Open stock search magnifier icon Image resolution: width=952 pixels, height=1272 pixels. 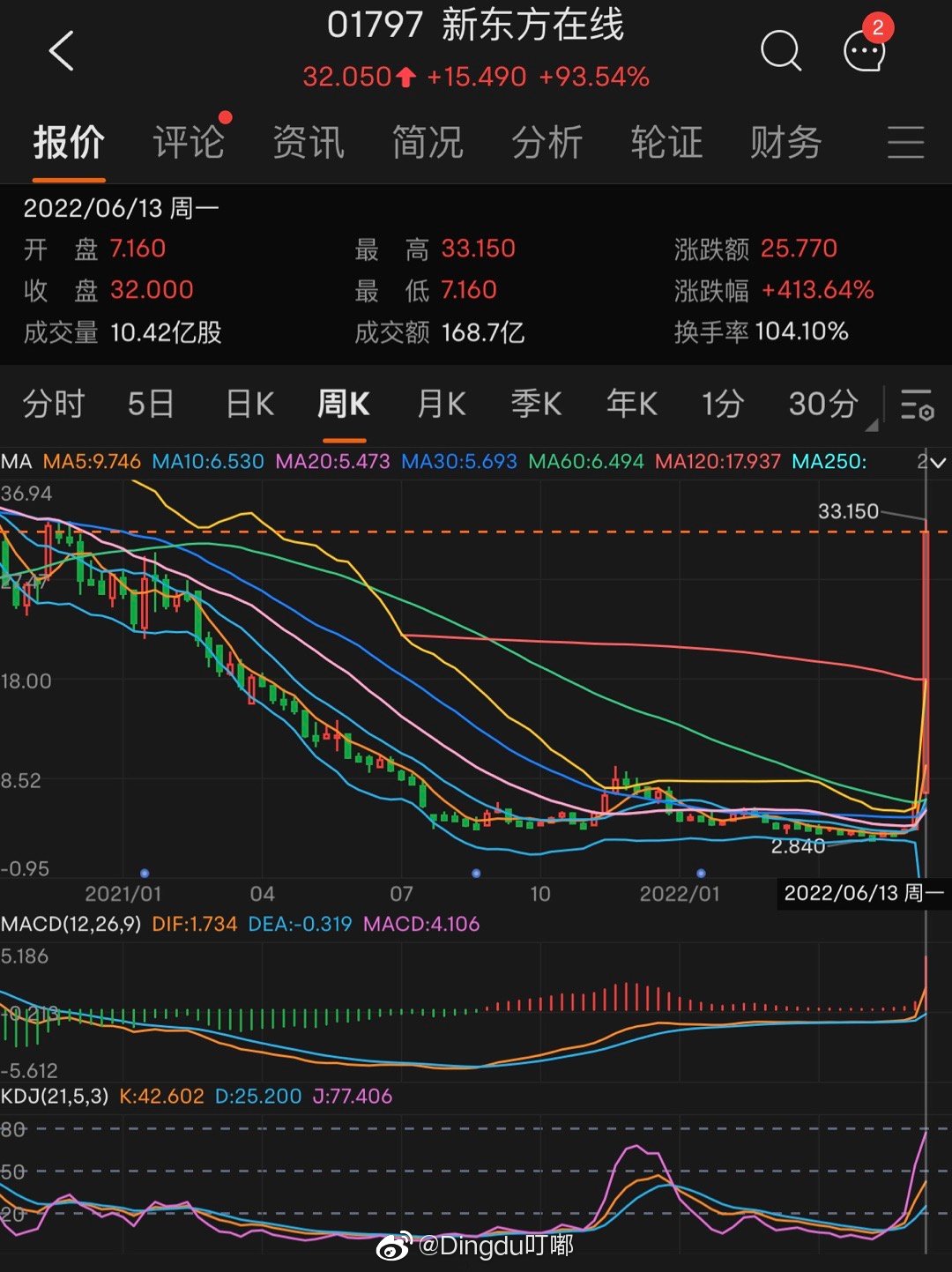click(780, 50)
